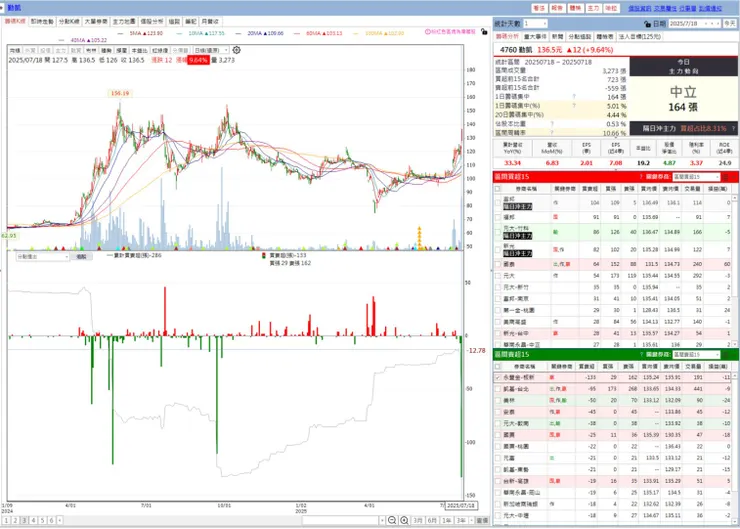Uncheck 永豐金-板新 seller row checkbox

(x=497, y=378)
